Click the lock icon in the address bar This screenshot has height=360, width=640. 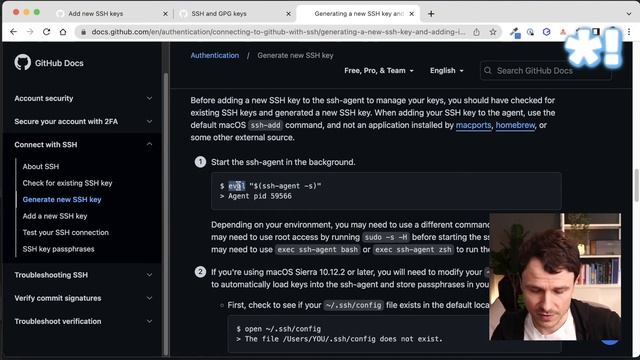83,32
